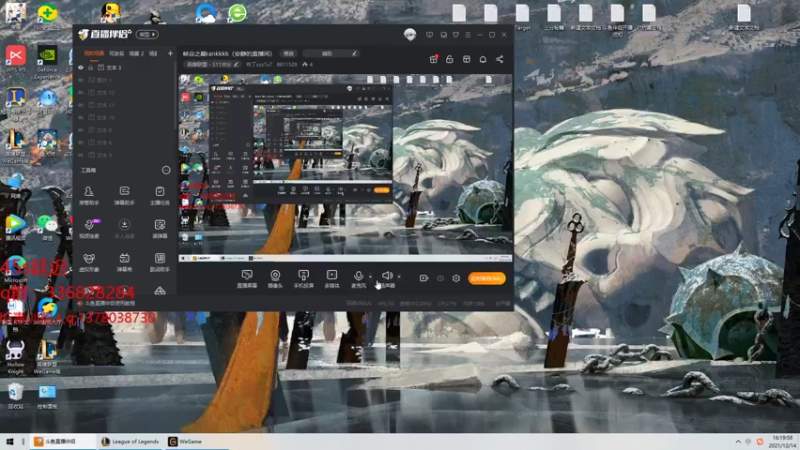
Task: Toggle visibility of 文本 11 layer
Action: point(81,105)
